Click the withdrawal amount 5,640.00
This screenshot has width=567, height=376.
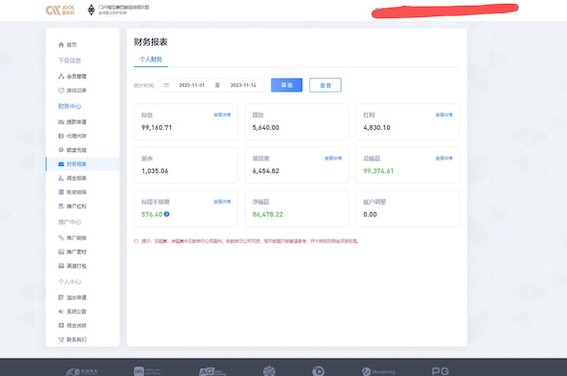(266, 128)
